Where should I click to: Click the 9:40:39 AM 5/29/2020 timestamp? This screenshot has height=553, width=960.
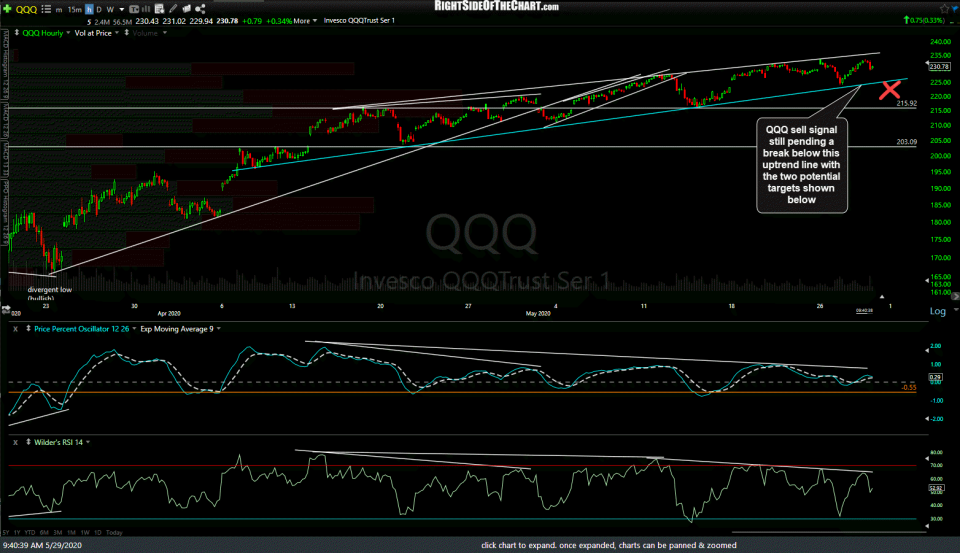[42, 545]
